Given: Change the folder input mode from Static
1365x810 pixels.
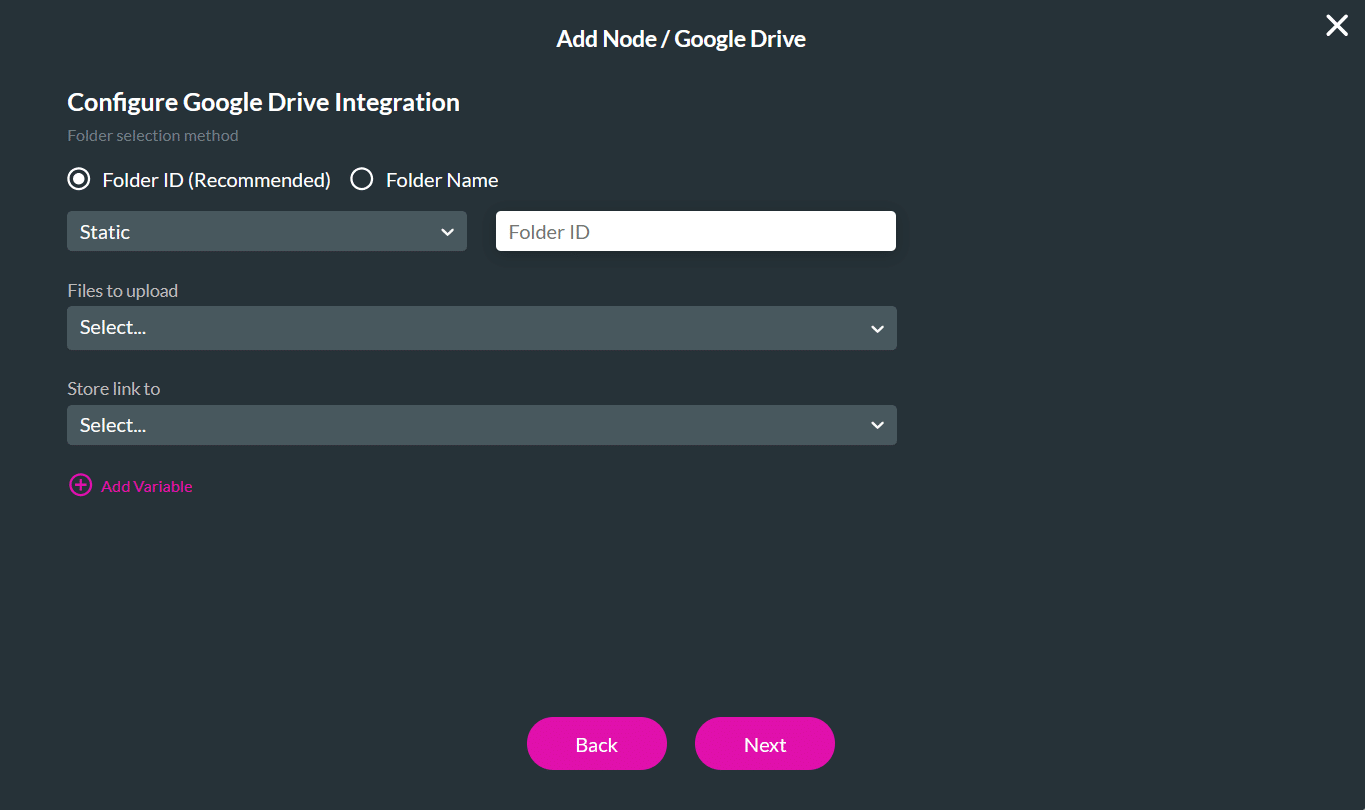Looking at the screenshot, I should point(266,231).
